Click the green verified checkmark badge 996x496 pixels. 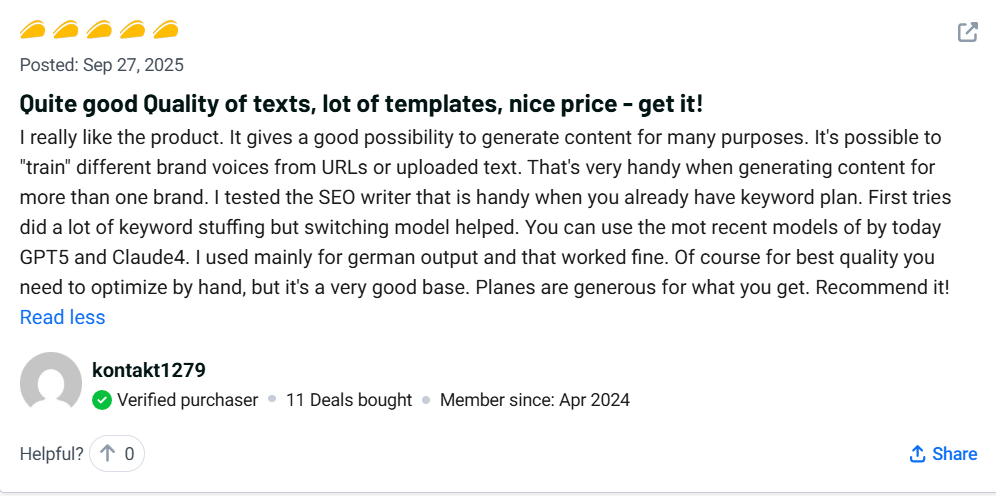(x=102, y=400)
